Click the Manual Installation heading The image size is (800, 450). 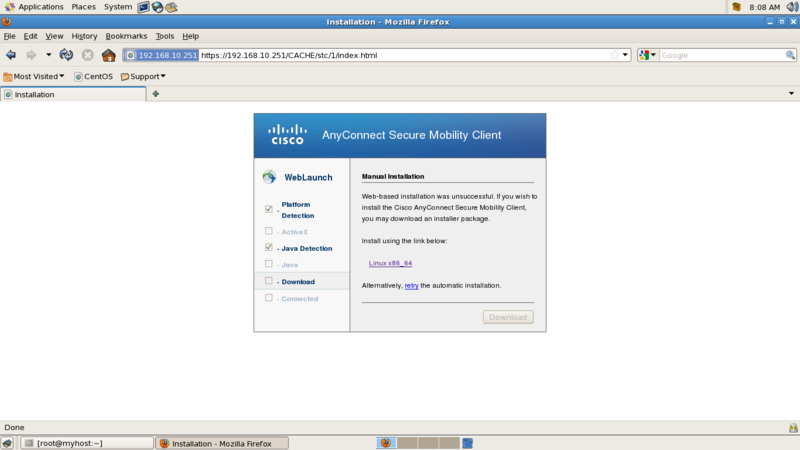coord(393,177)
